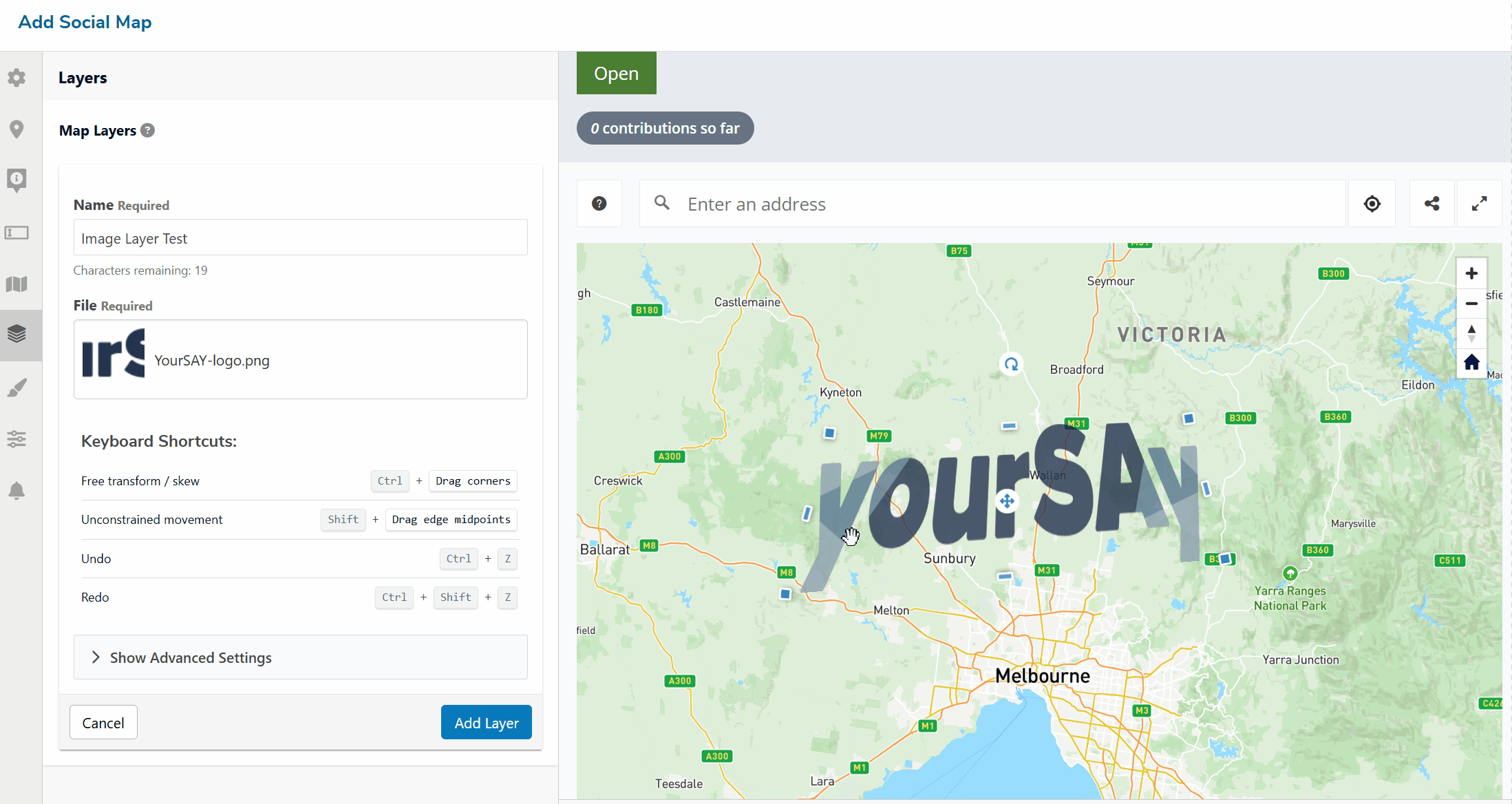The width and height of the screenshot is (1512, 804).
Task: Click the Add Layer button
Action: tap(486, 723)
